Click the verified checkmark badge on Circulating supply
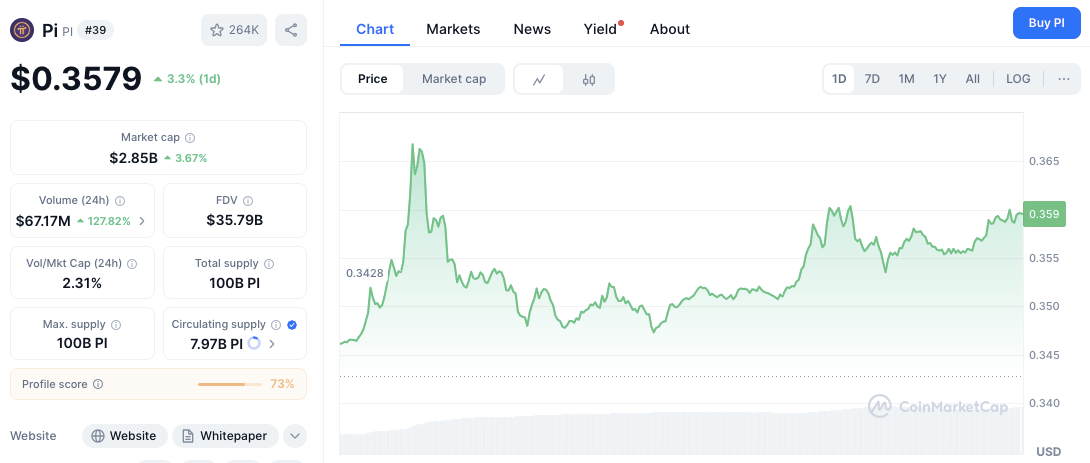 click(292, 325)
